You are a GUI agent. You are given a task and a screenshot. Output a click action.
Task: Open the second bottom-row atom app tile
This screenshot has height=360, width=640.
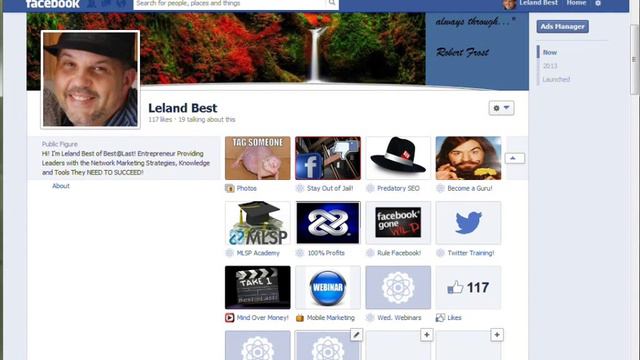tap(328, 345)
